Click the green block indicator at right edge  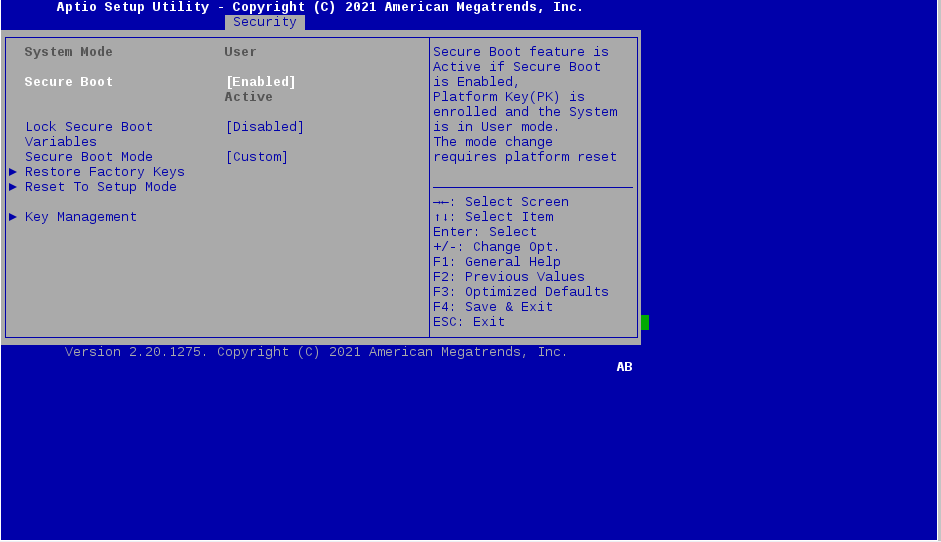click(x=645, y=322)
